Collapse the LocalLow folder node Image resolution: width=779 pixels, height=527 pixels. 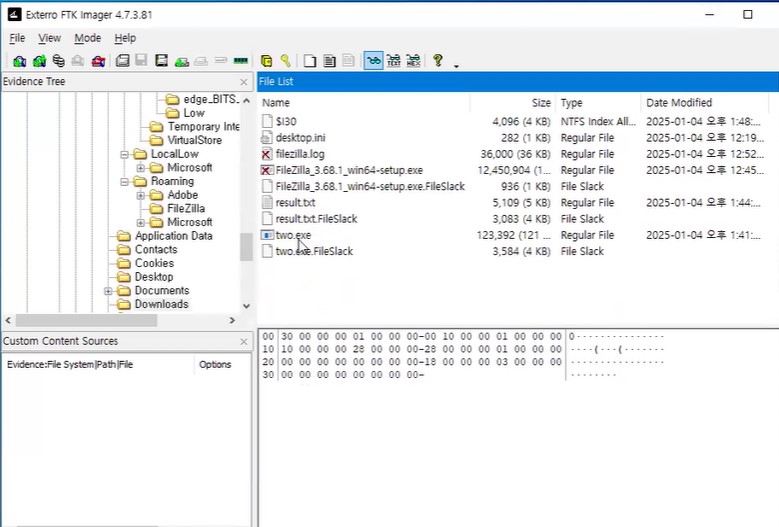pos(124,154)
